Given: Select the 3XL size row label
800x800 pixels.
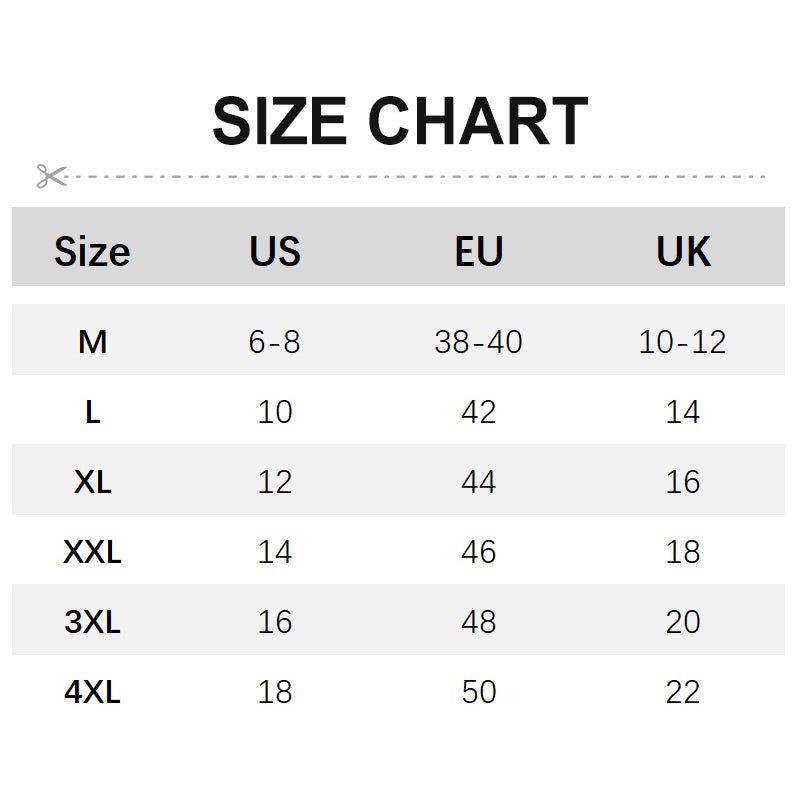Looking at the screenshot, I should 92,622.
